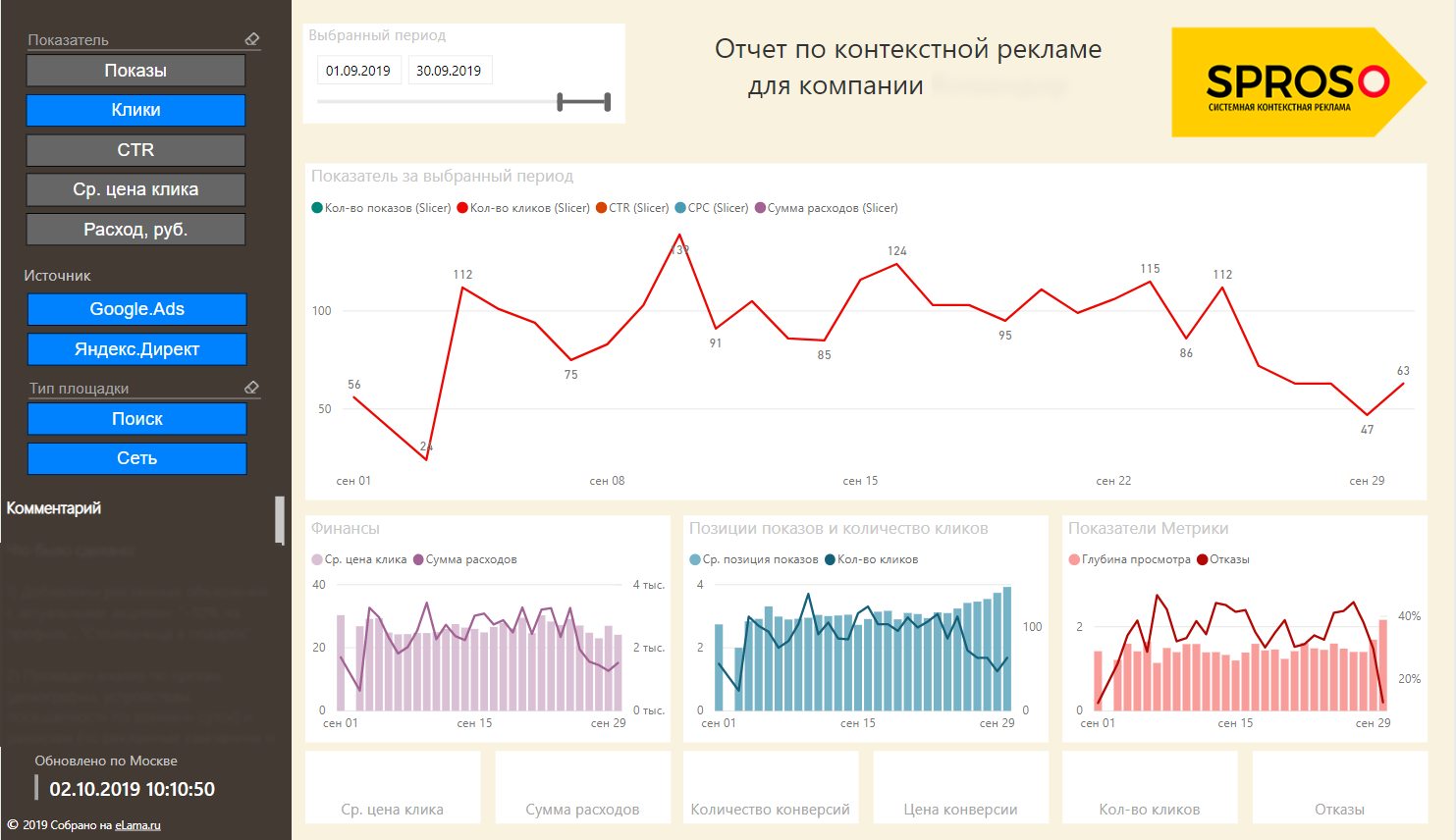Click the Сумма расходов (Slicer) legend marker
The image size is (1456, 840).
pyautogui.click(x=760, y=208)
